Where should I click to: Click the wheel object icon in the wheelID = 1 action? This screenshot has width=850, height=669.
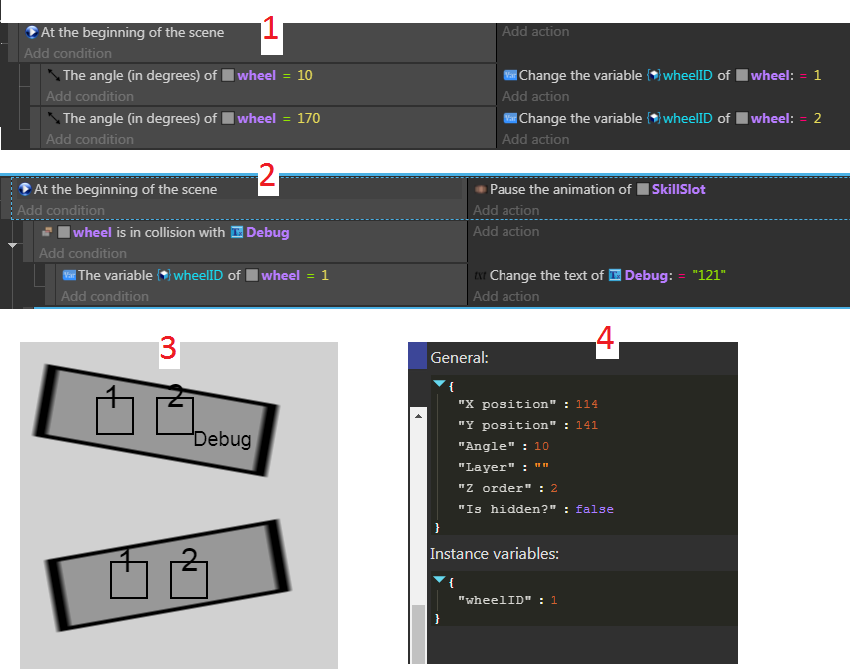coord(742,75)
